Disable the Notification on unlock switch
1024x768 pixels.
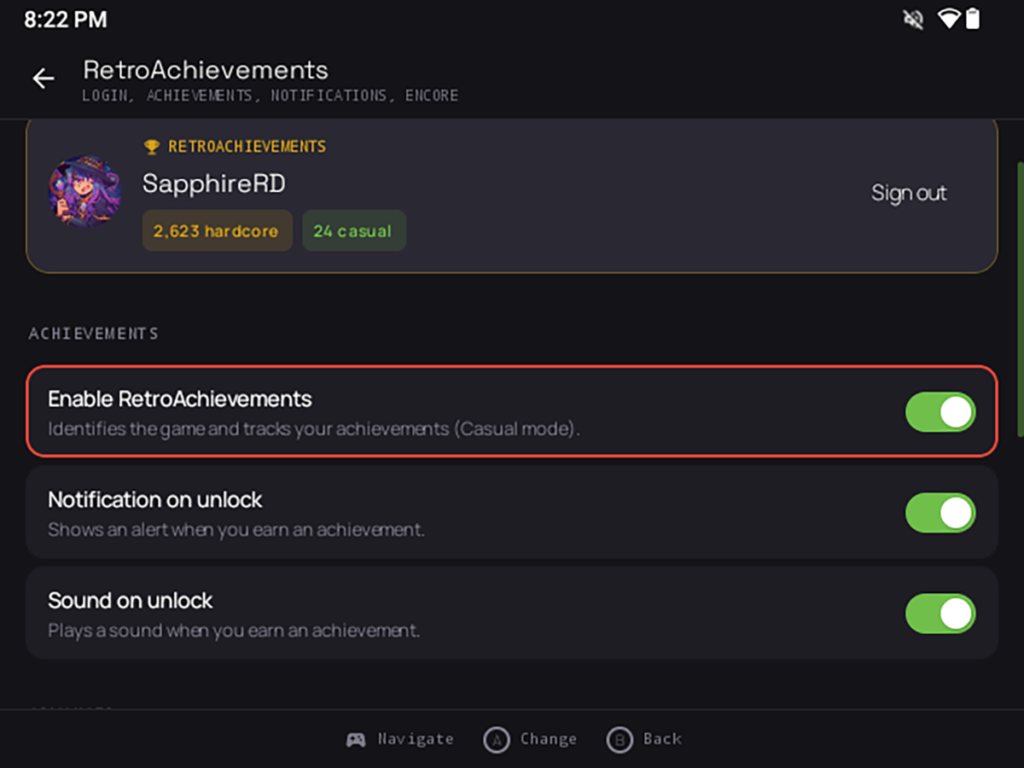(x=940, y=513)
